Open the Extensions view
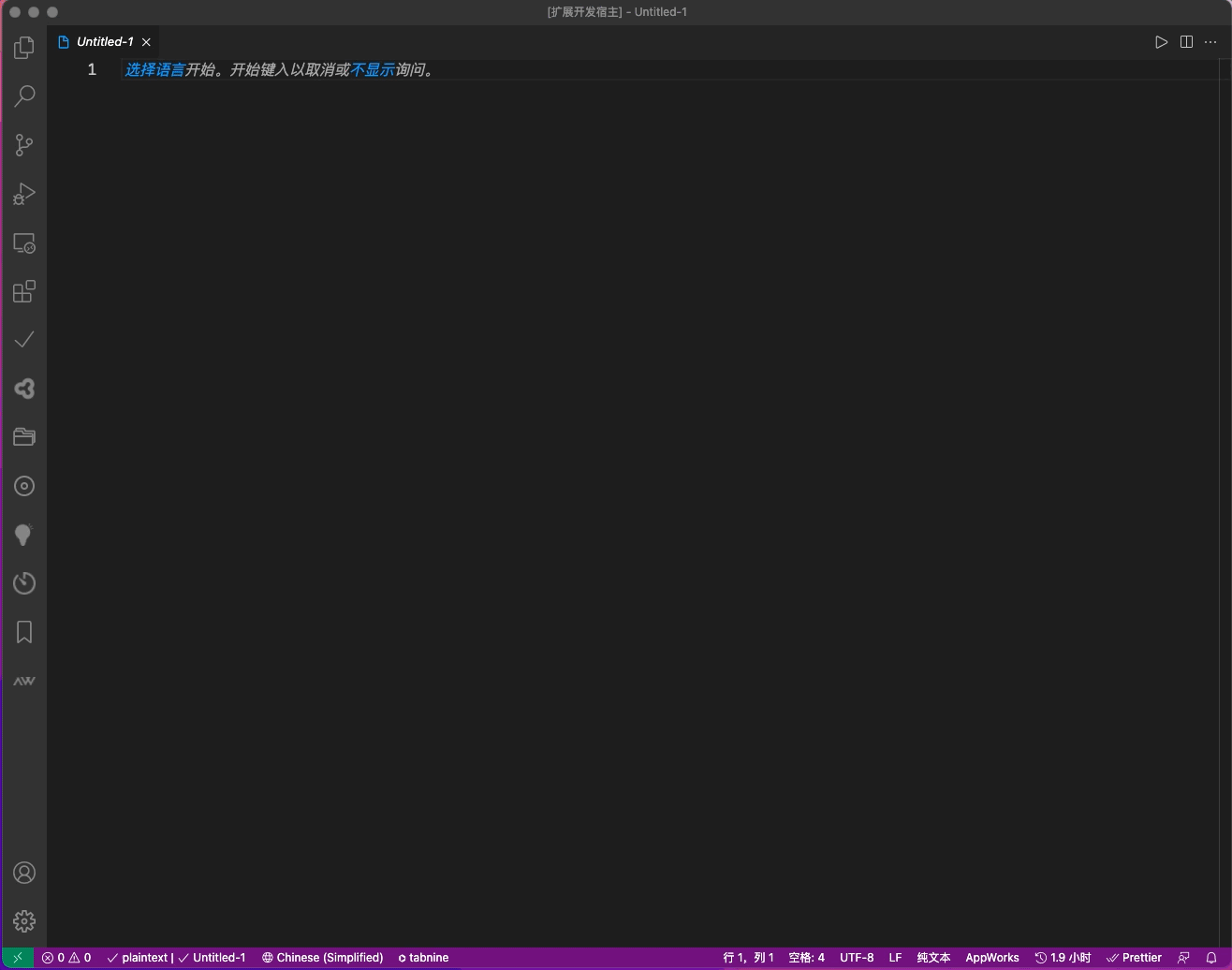Screen dimensions: 1232x970 point(24,291)
